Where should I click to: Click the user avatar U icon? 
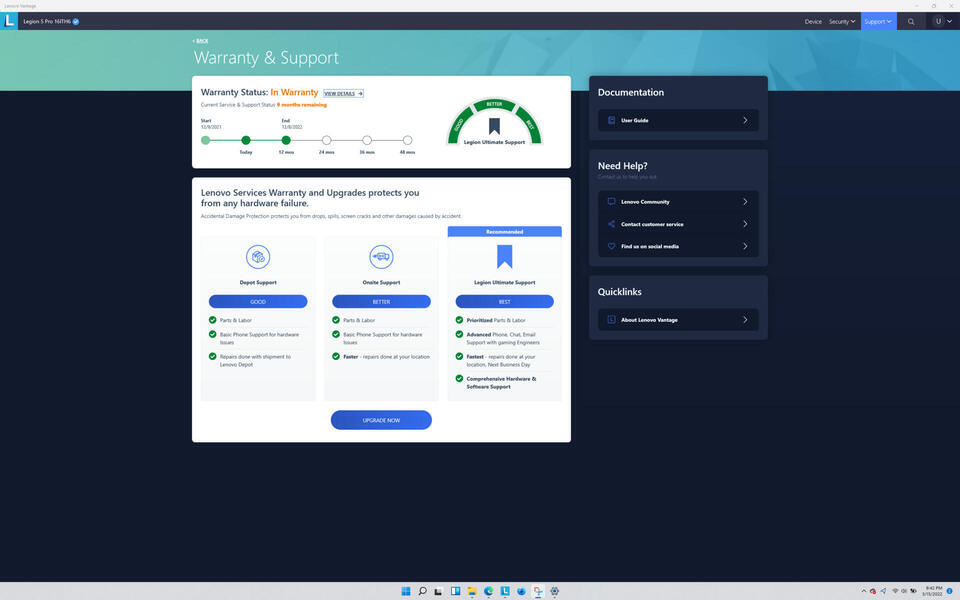tap(938, 21)
